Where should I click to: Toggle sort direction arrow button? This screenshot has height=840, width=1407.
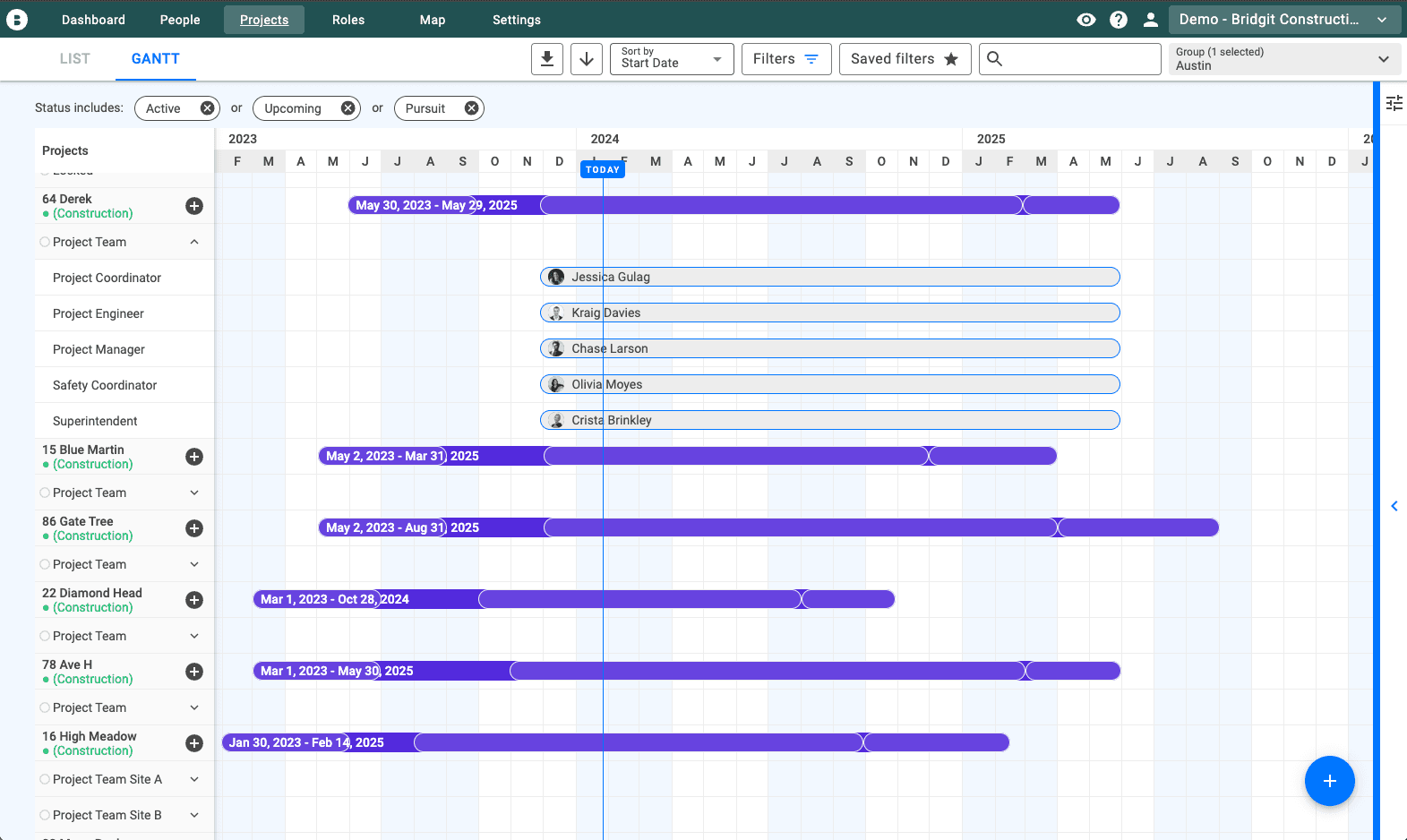coord(587,59)
